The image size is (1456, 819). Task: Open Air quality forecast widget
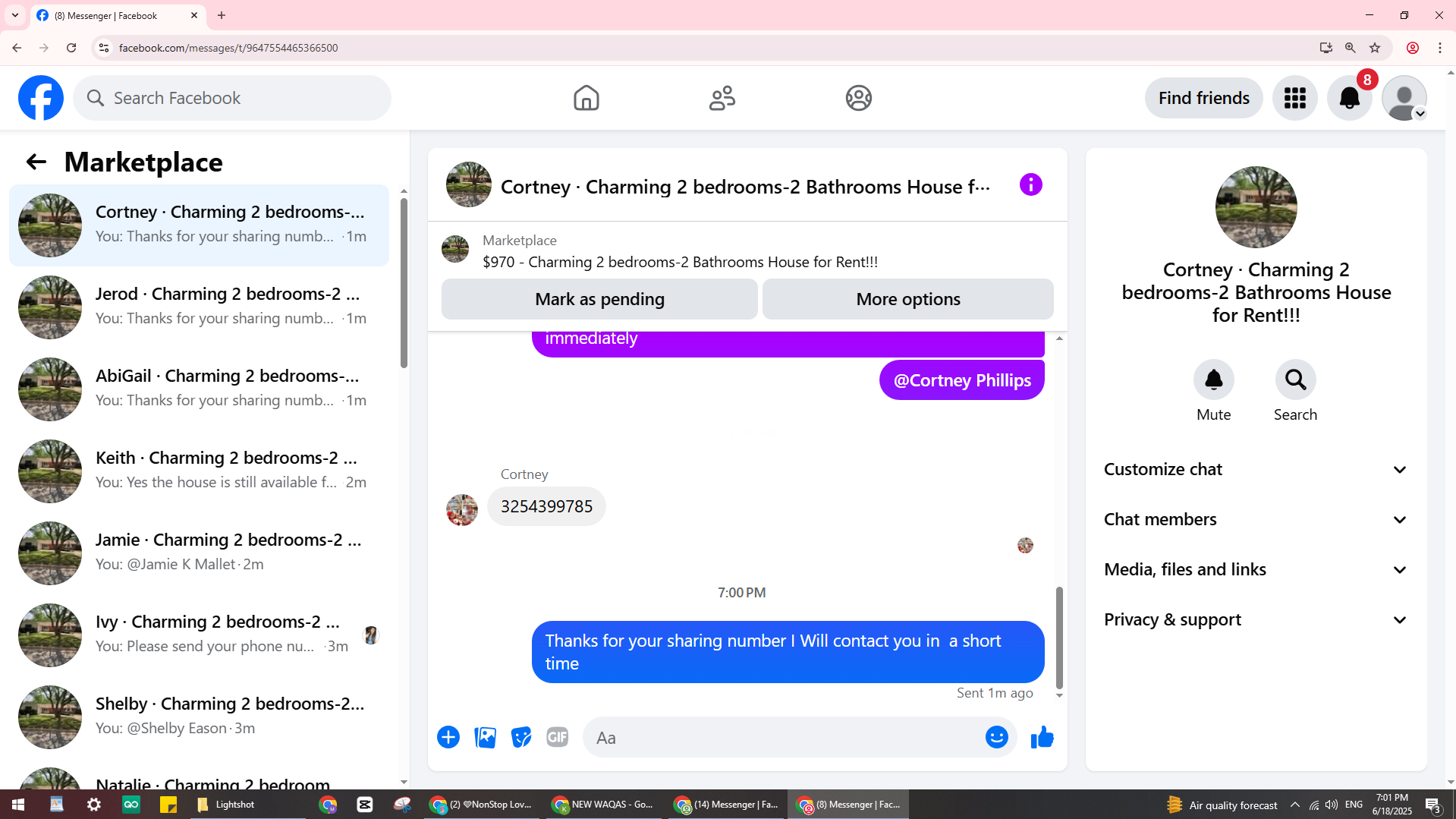pyautogui.click(x=1222, y=805)
